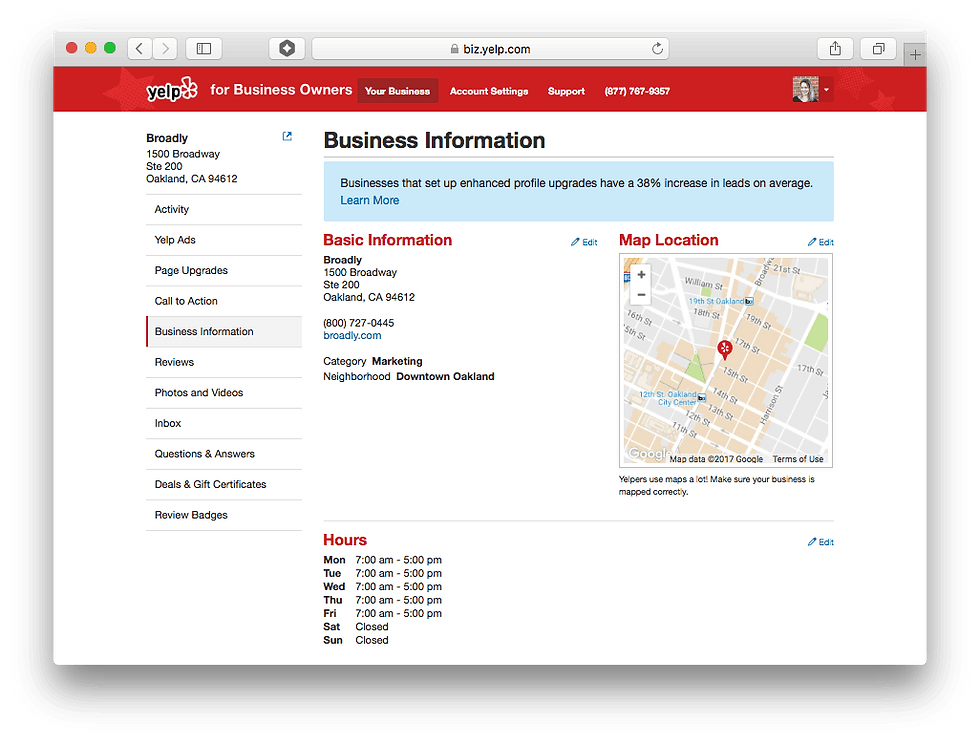Click the 12th St Oakland City Center station icon
980x741 pixels.
click(702, 397)
